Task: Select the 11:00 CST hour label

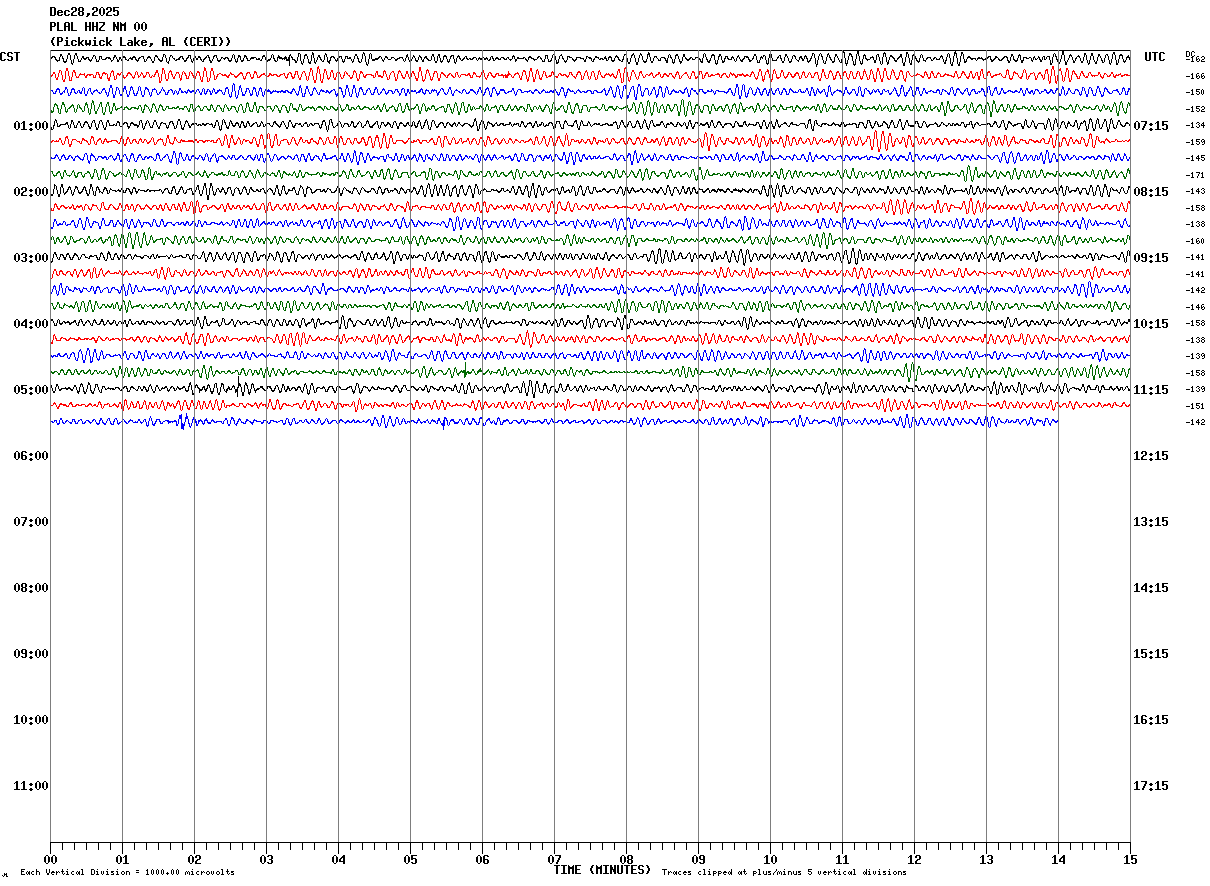Action: 31,786
